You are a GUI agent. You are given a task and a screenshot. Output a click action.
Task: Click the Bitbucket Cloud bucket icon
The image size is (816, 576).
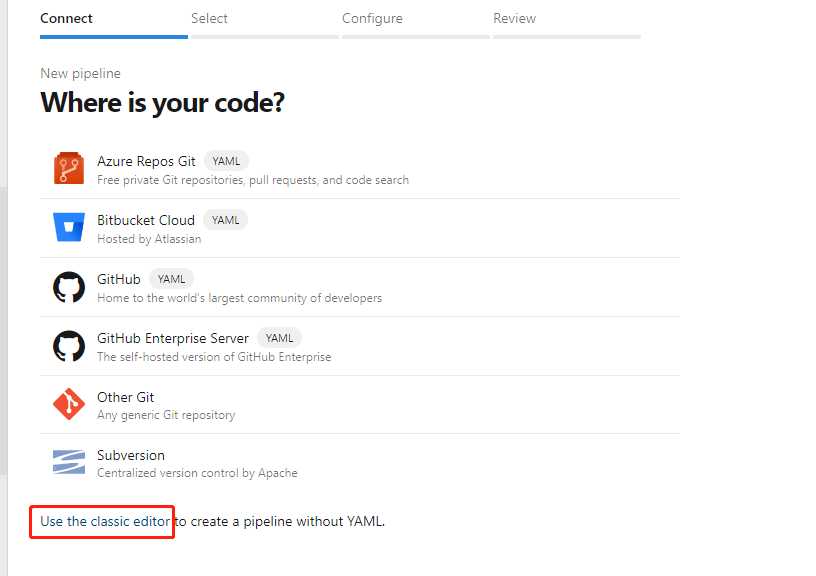(x=69, y=227)
